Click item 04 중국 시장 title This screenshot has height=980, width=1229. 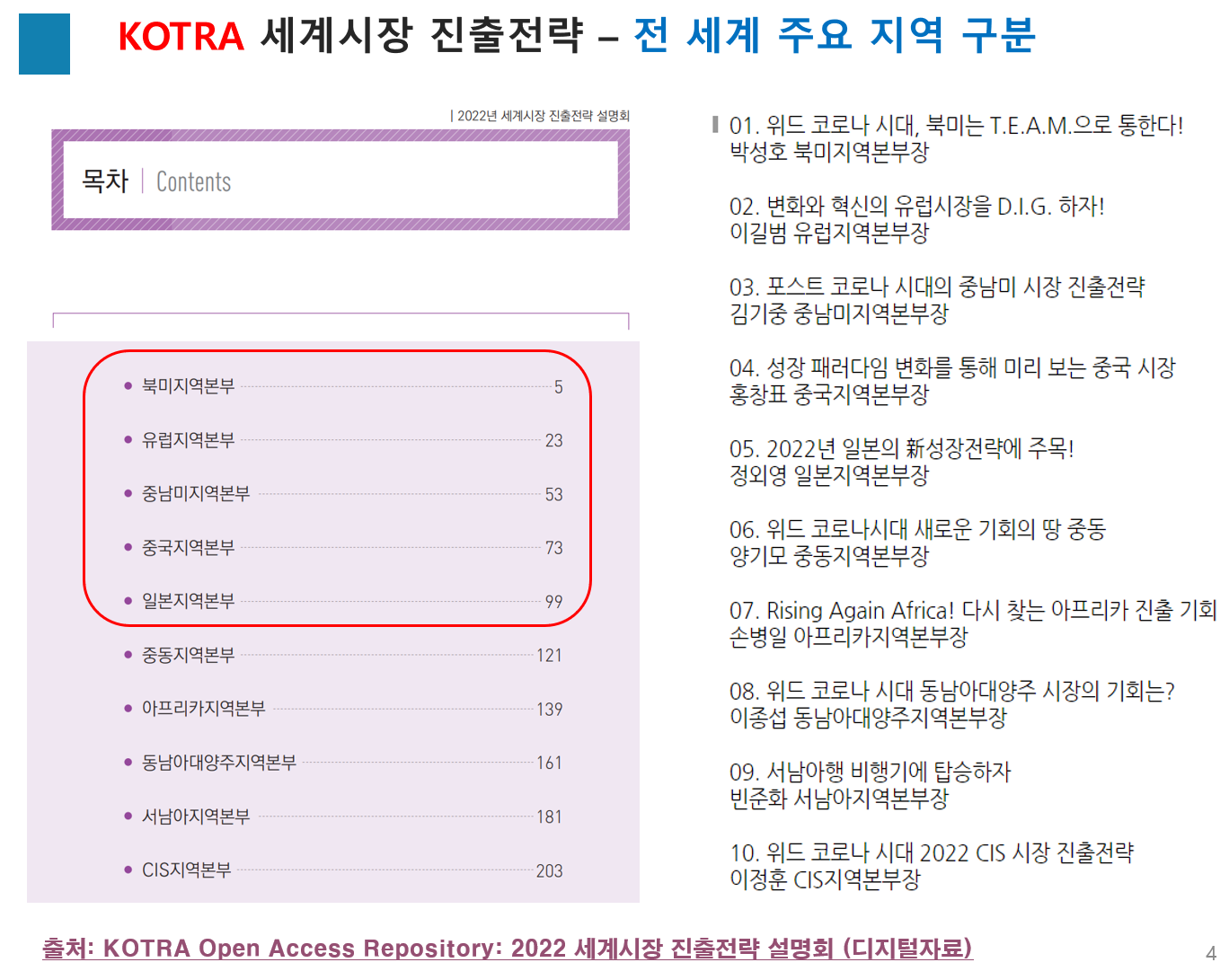coord(952,368)
